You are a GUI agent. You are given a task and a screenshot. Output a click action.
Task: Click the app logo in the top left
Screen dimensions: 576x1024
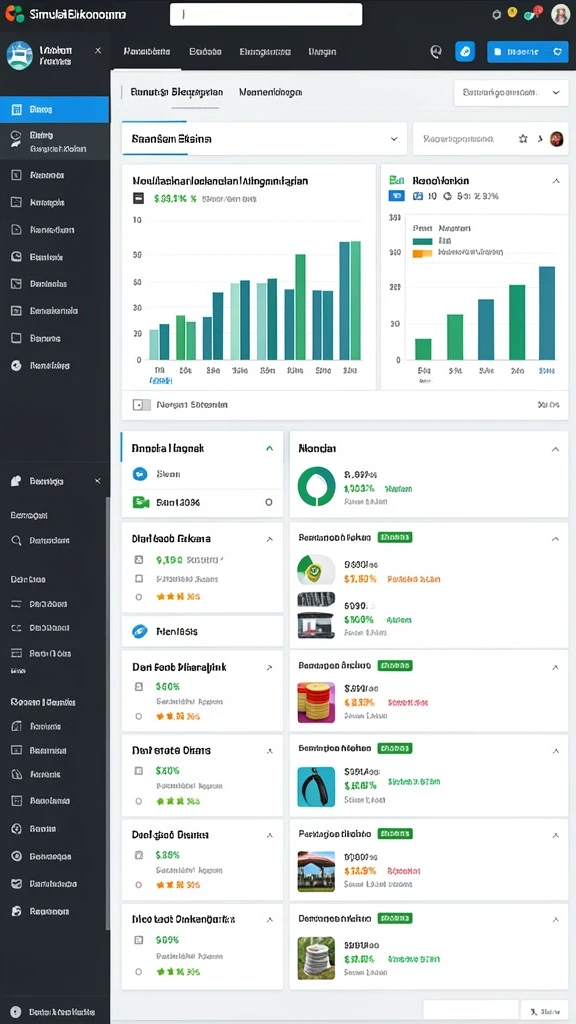14,14
